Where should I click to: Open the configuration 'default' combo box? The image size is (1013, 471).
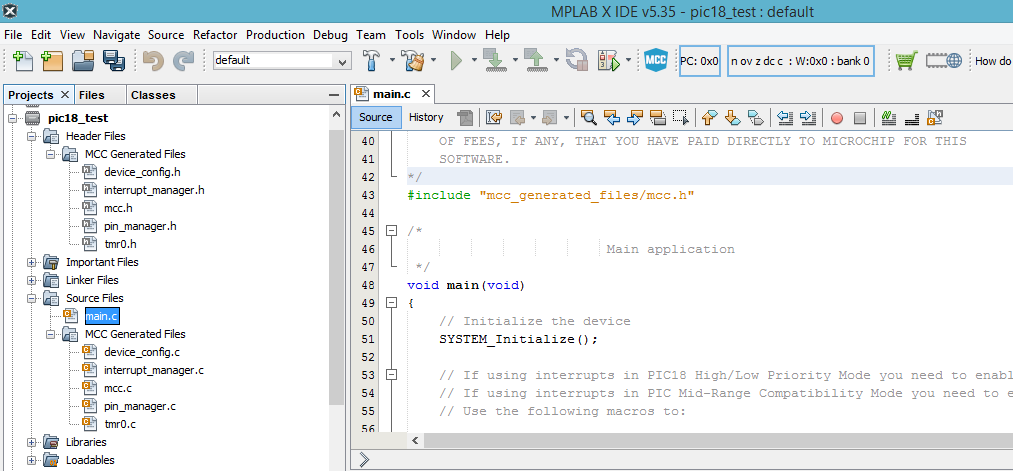coord(282,61)
